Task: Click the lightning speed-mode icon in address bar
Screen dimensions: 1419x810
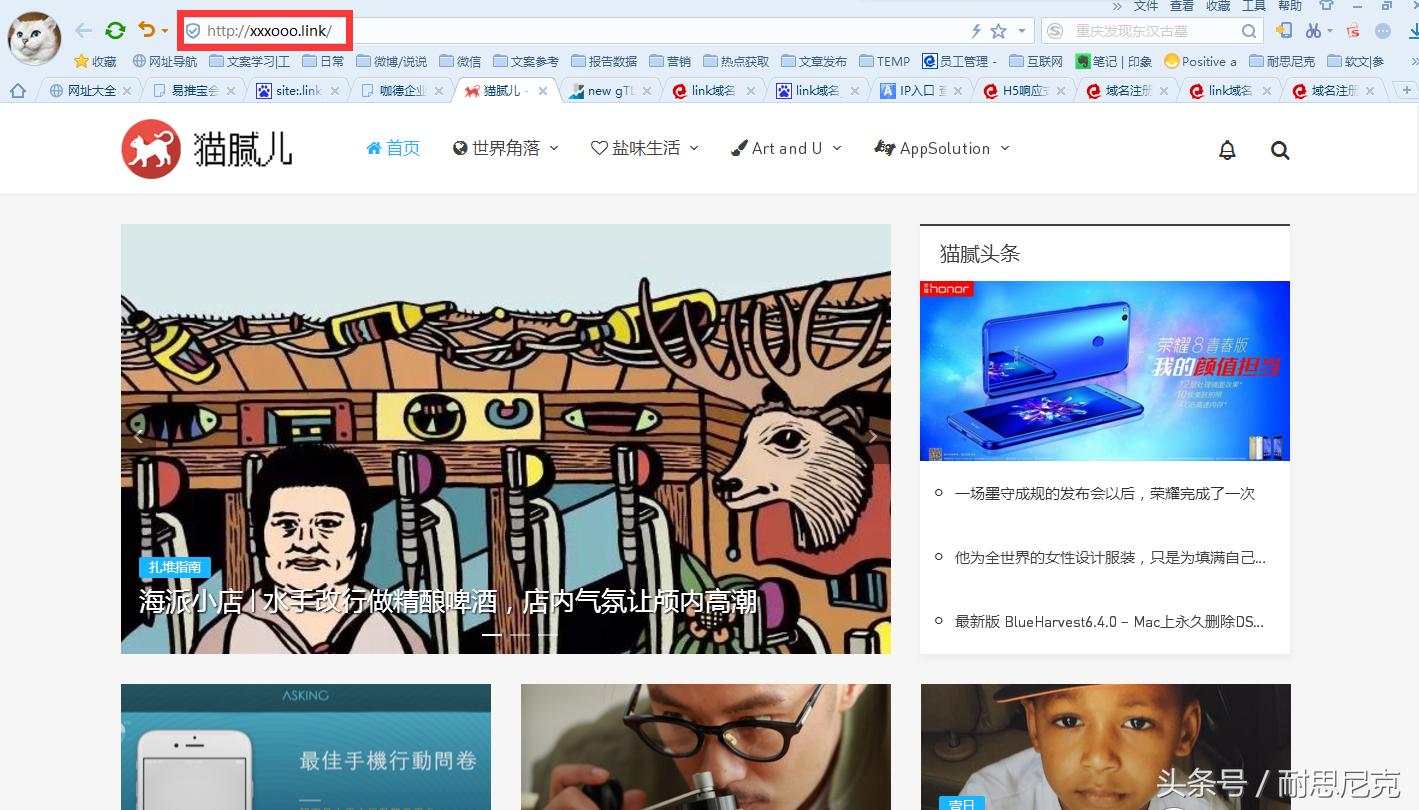Action: pos(976,30)
